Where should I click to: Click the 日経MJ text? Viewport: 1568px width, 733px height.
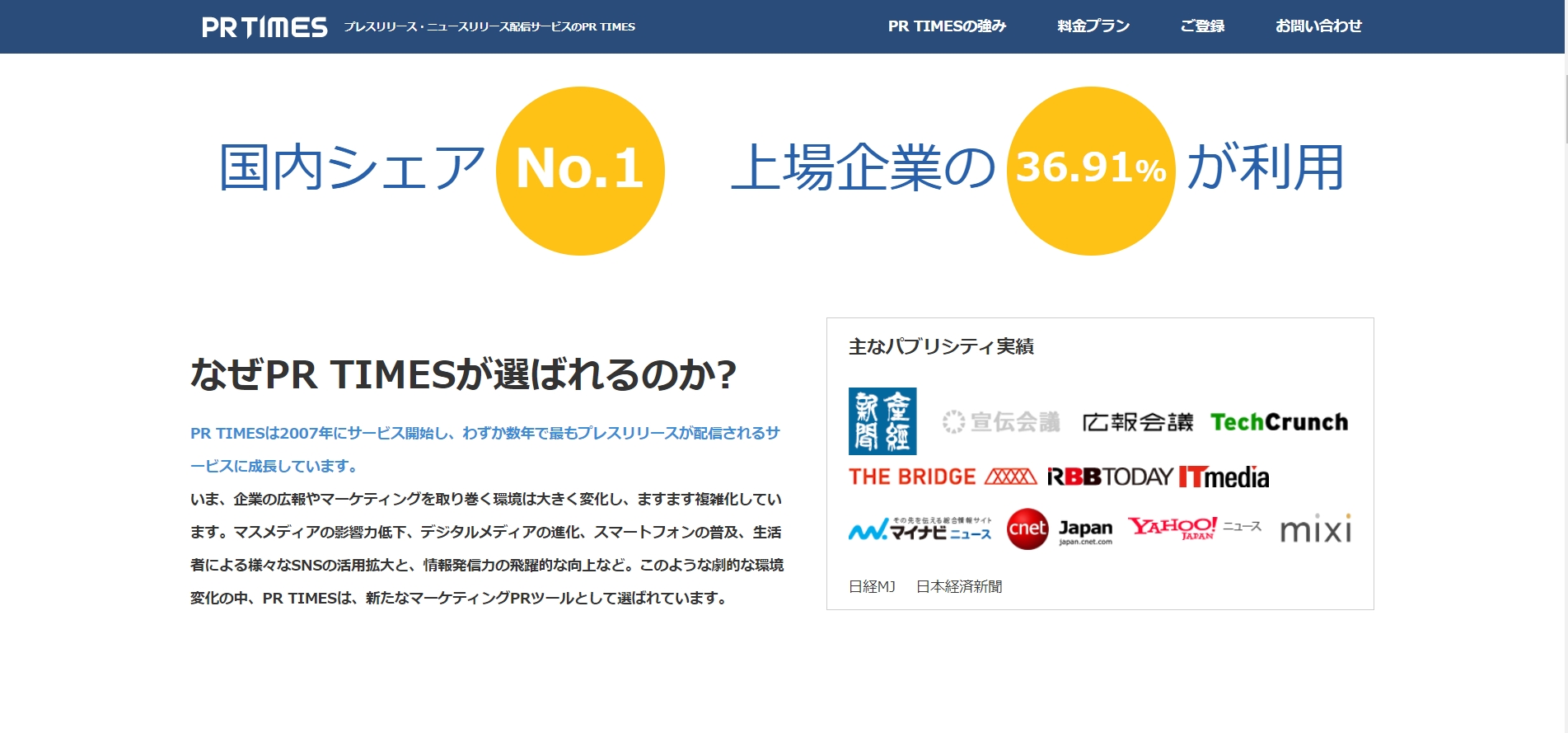(x=872, y=586)
